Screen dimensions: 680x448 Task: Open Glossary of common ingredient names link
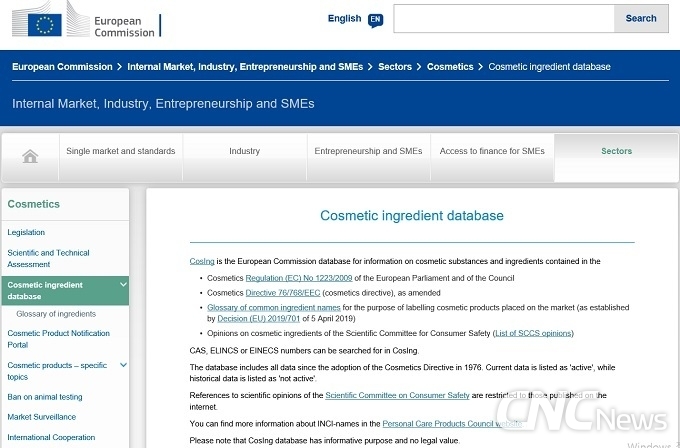[274, 307]
